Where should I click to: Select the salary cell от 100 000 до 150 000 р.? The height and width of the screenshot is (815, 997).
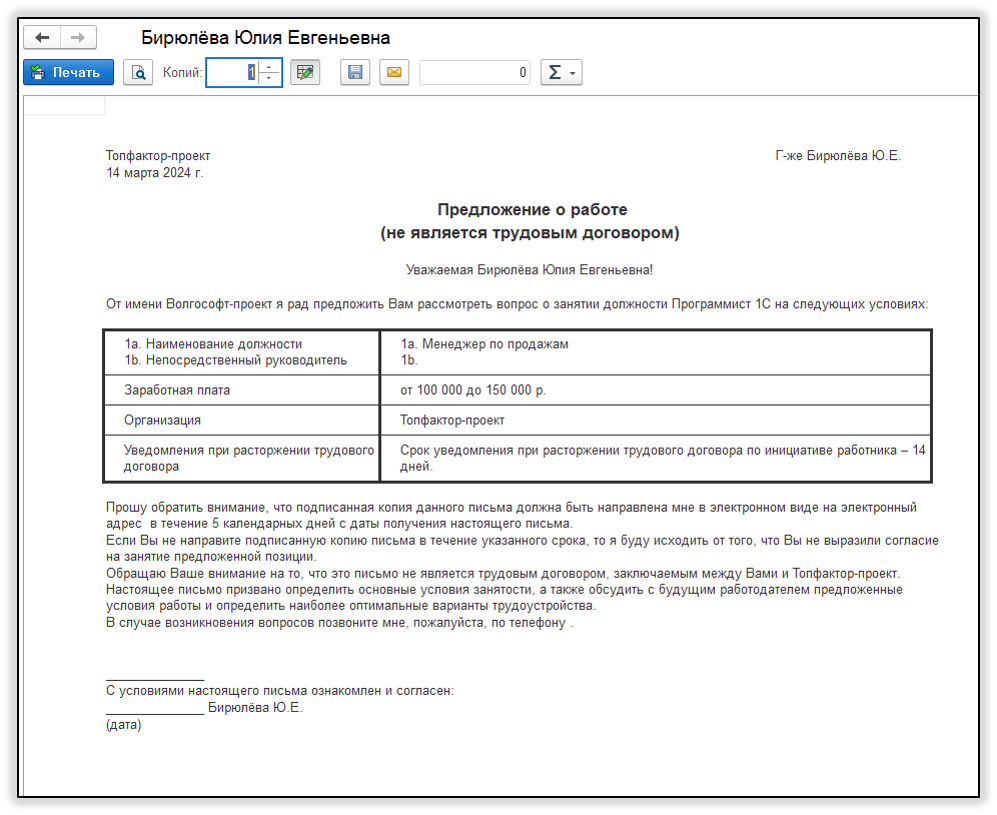click(656, 390)
